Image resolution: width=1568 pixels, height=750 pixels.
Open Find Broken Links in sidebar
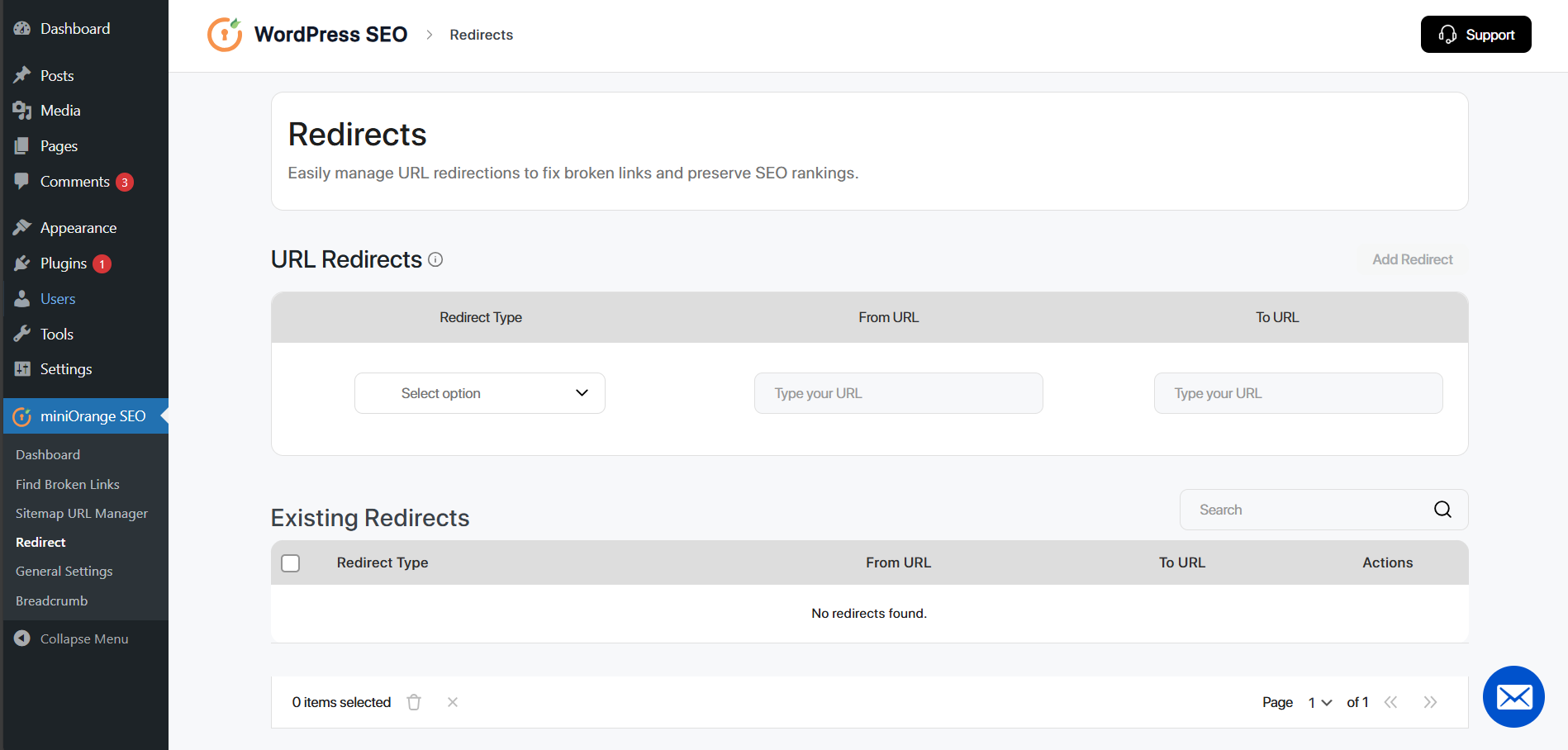(67, 484)
